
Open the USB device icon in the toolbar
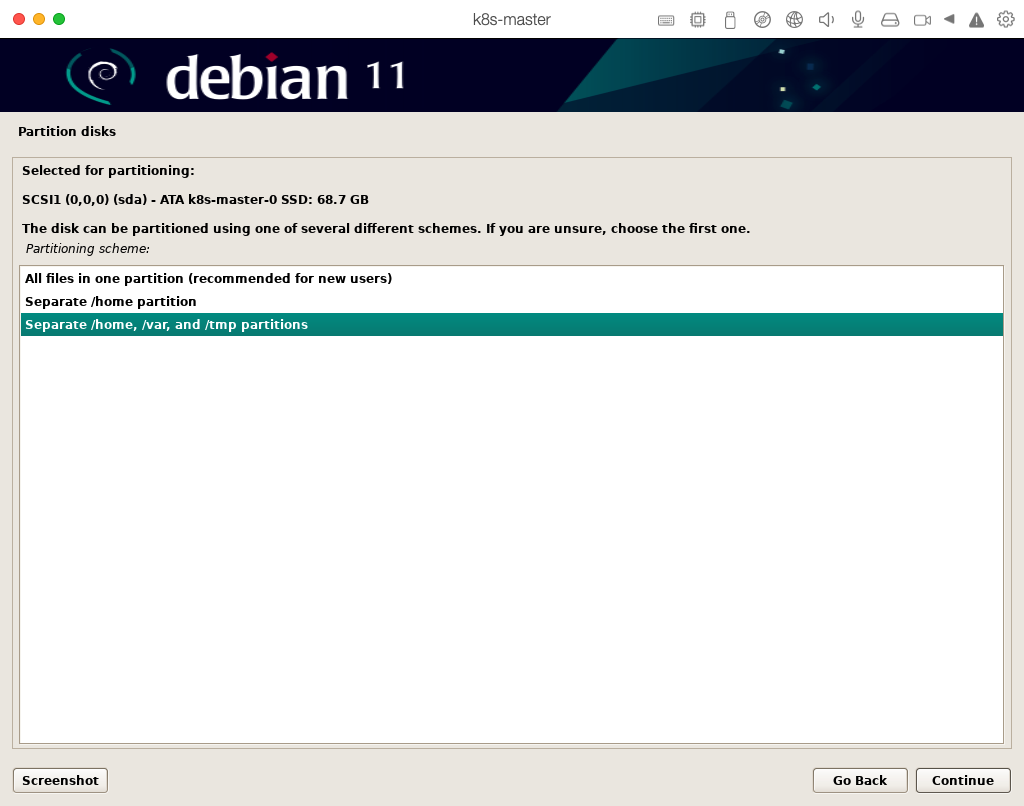730,20
